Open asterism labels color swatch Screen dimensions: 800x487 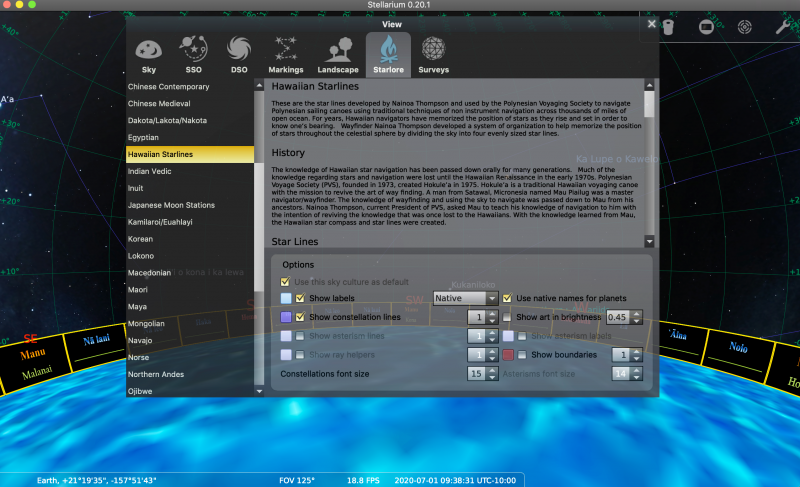(508, 336)
